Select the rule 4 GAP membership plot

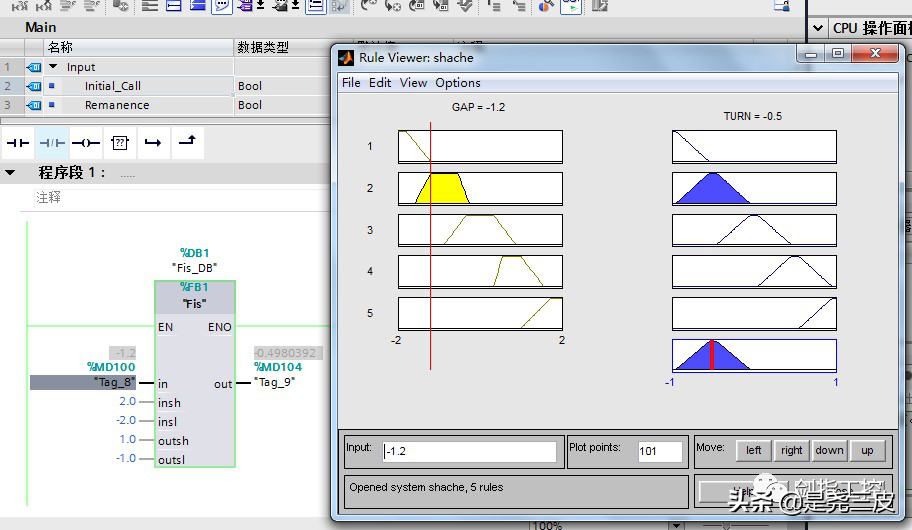pos(480,272)
